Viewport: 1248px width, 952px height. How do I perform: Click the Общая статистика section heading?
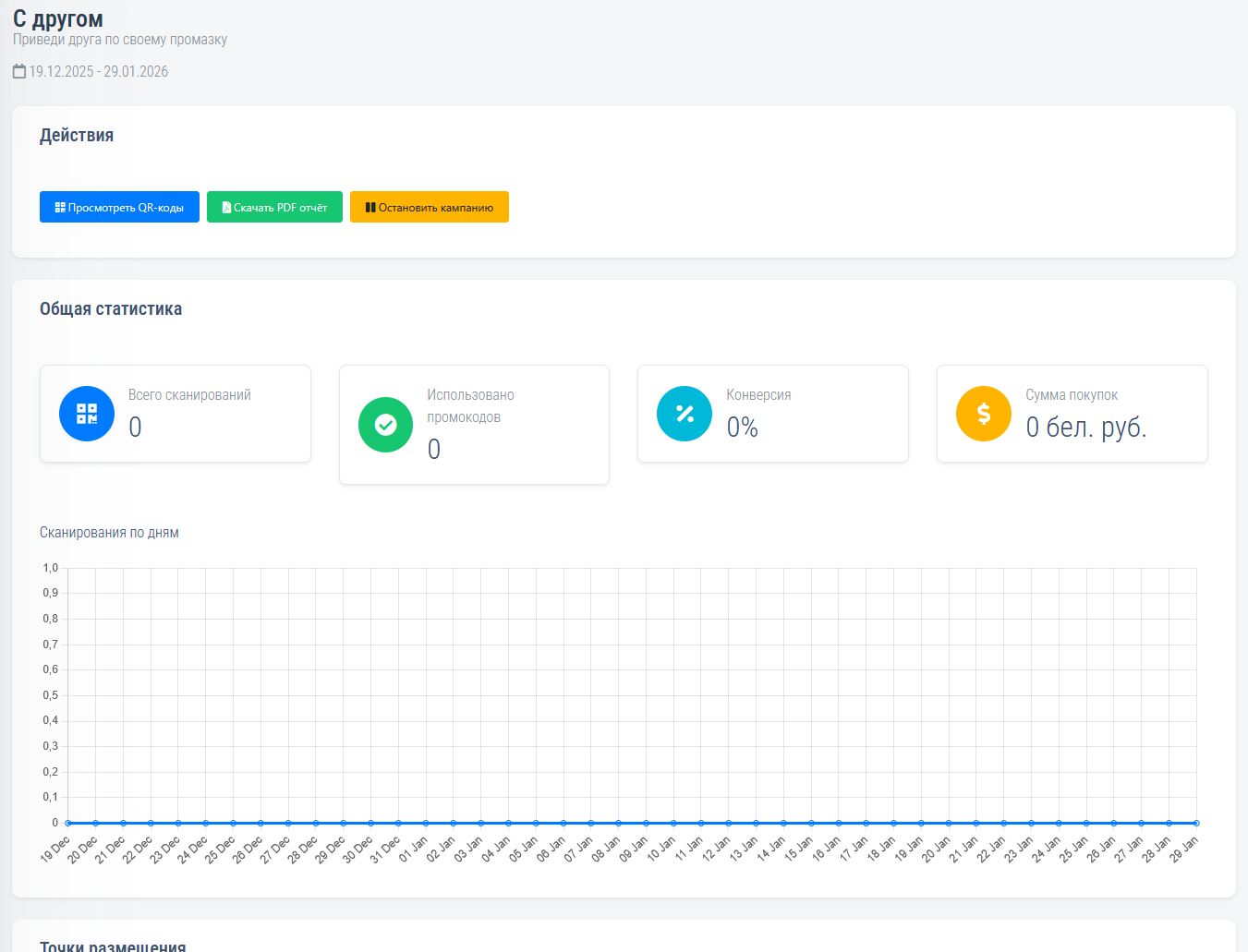click(x=111, y=309)
